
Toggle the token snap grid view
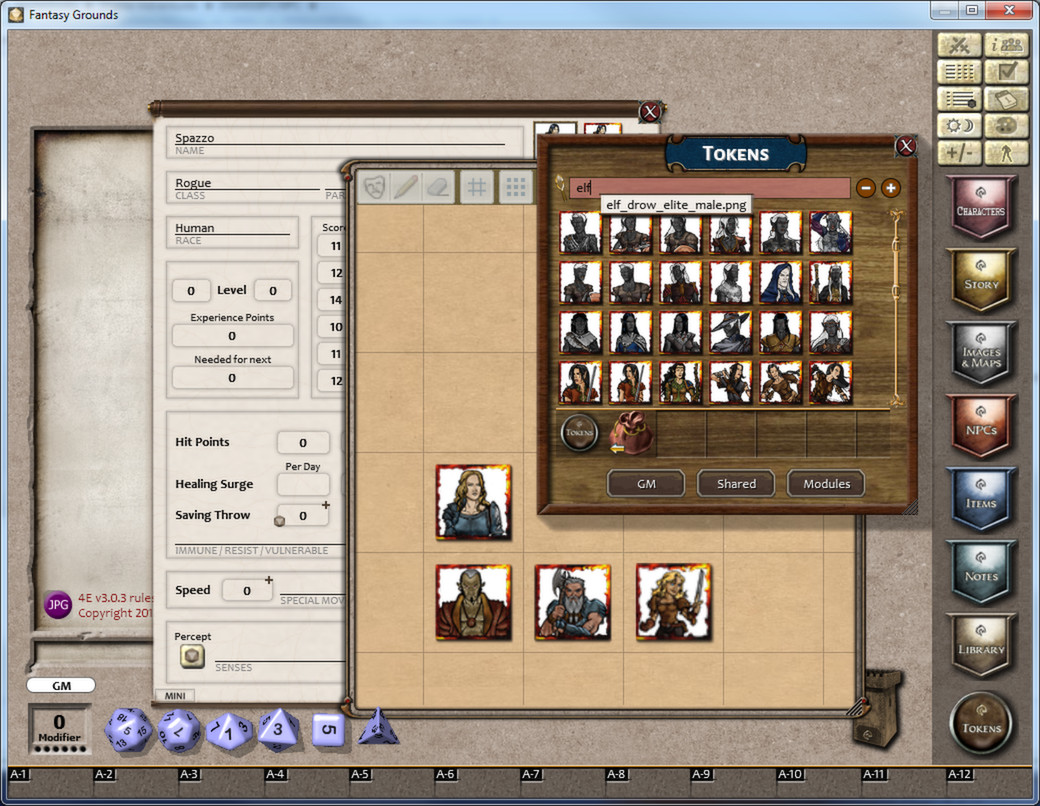(517, 186)
